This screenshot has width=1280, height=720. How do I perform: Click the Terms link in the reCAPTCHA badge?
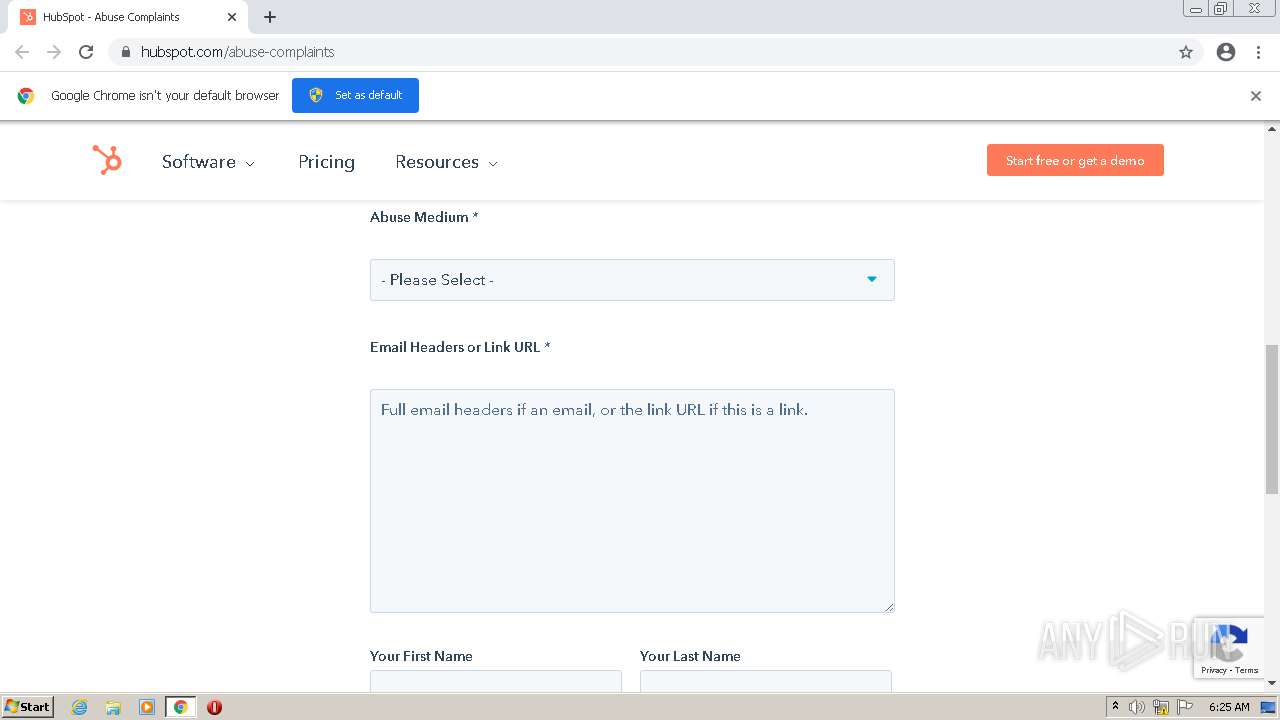(1247, 670)
